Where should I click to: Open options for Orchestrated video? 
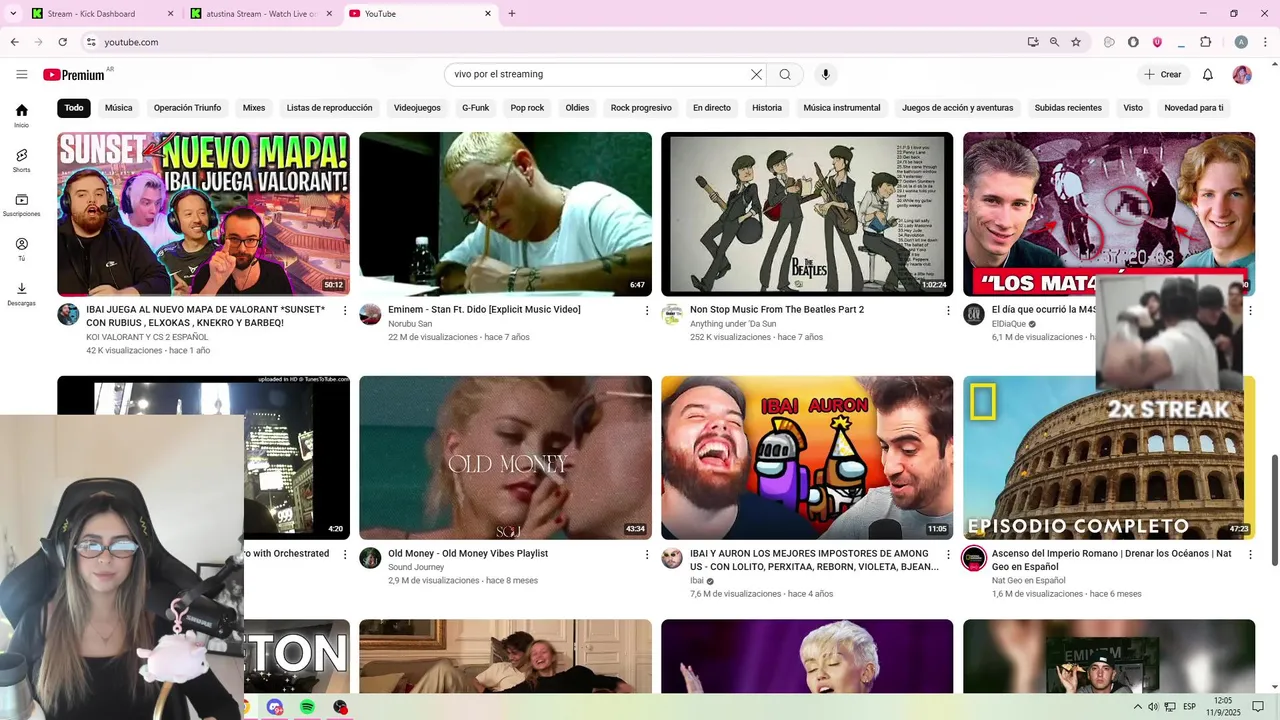(345, 555)
